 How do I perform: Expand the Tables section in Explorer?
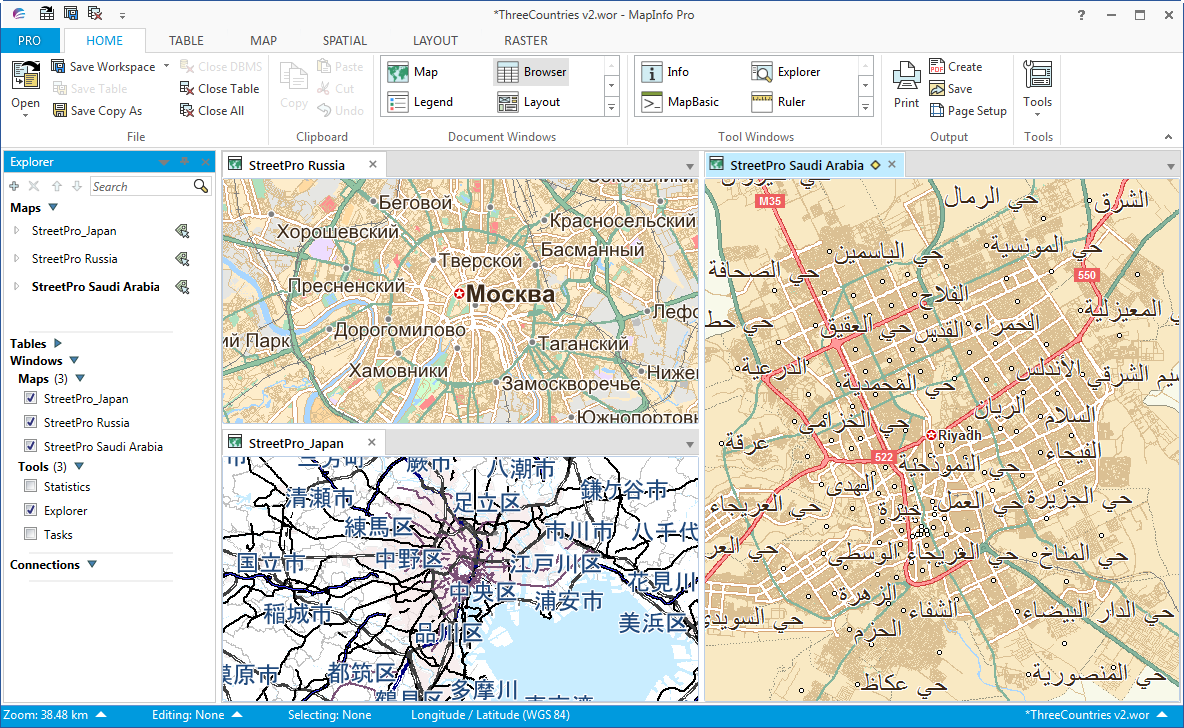tap(57, 344)
